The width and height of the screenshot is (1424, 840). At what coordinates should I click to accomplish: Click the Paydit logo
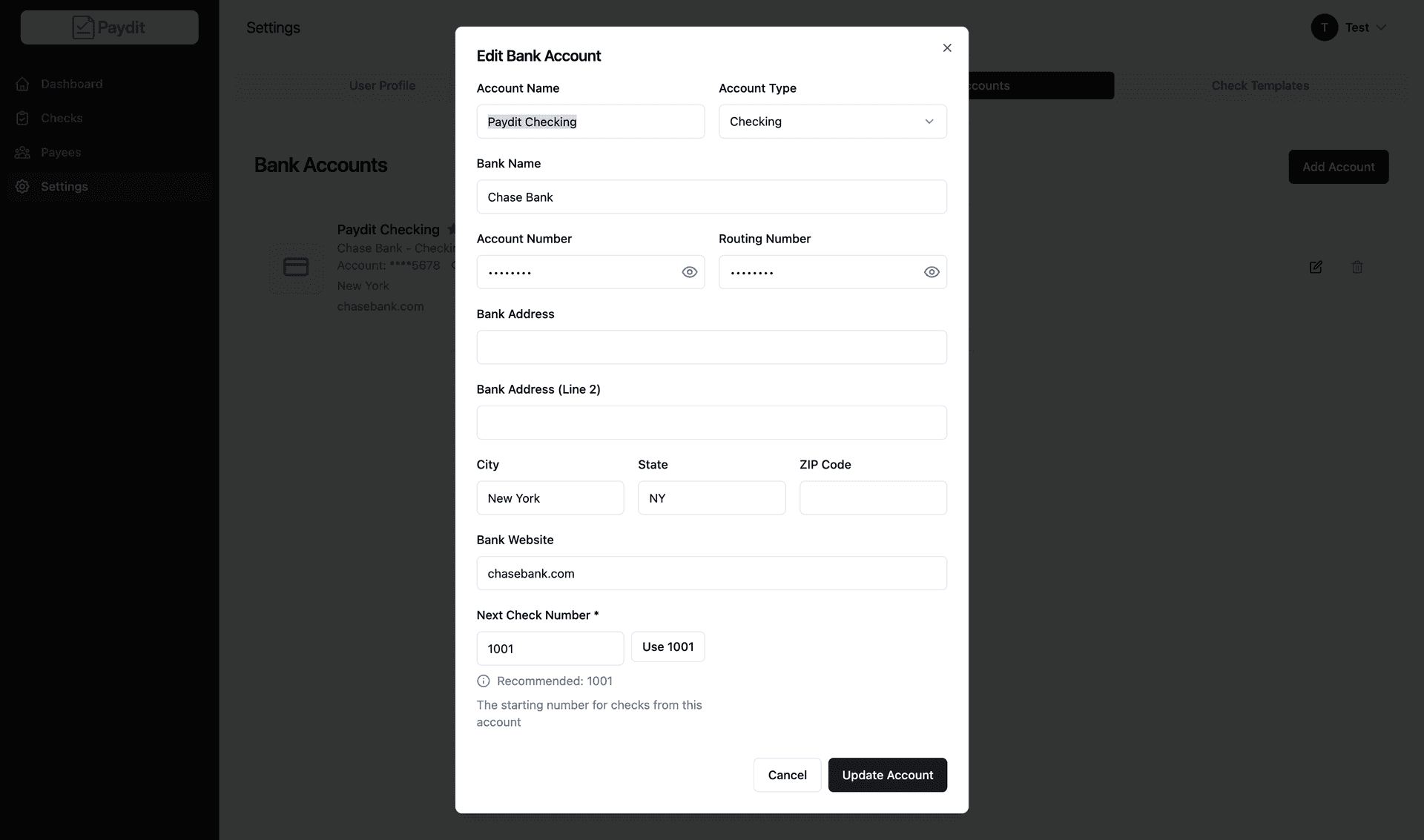click(x=109, y=27)
